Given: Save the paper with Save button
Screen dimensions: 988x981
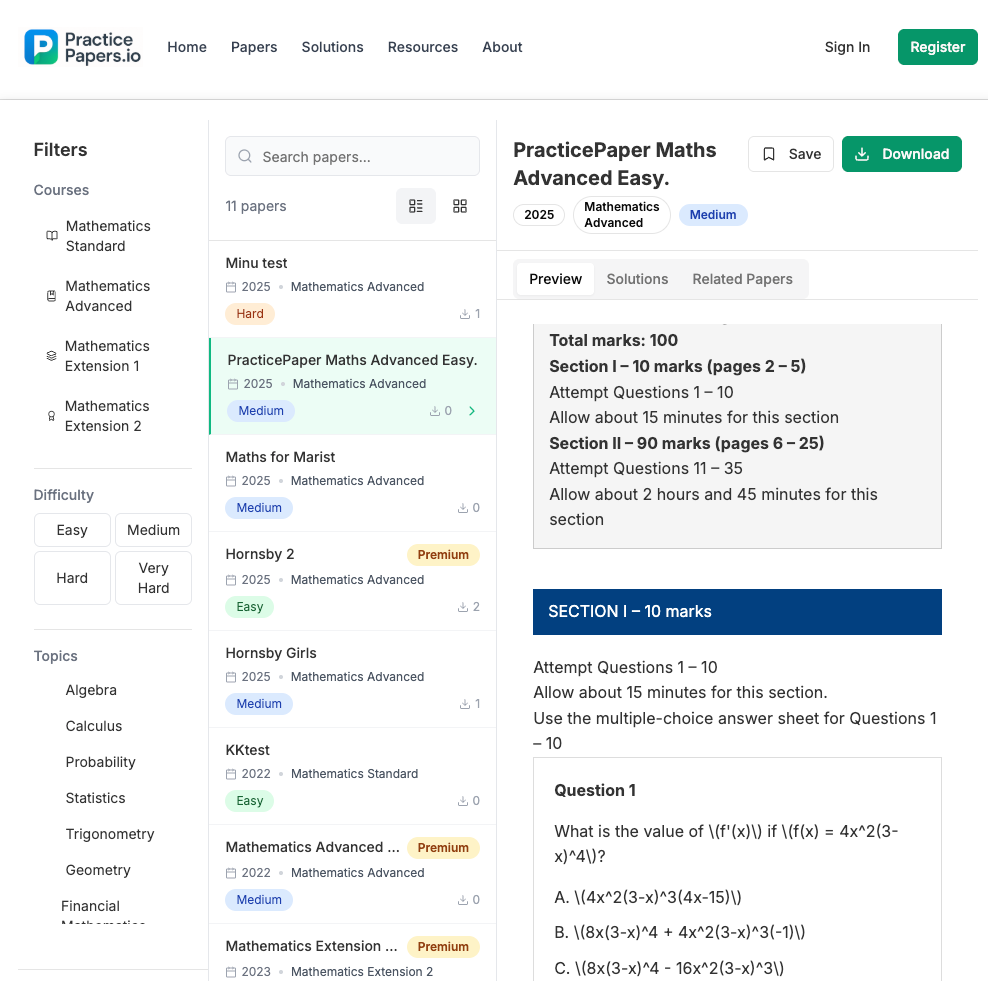Looking at the screenshot, I should pos(790,154).
